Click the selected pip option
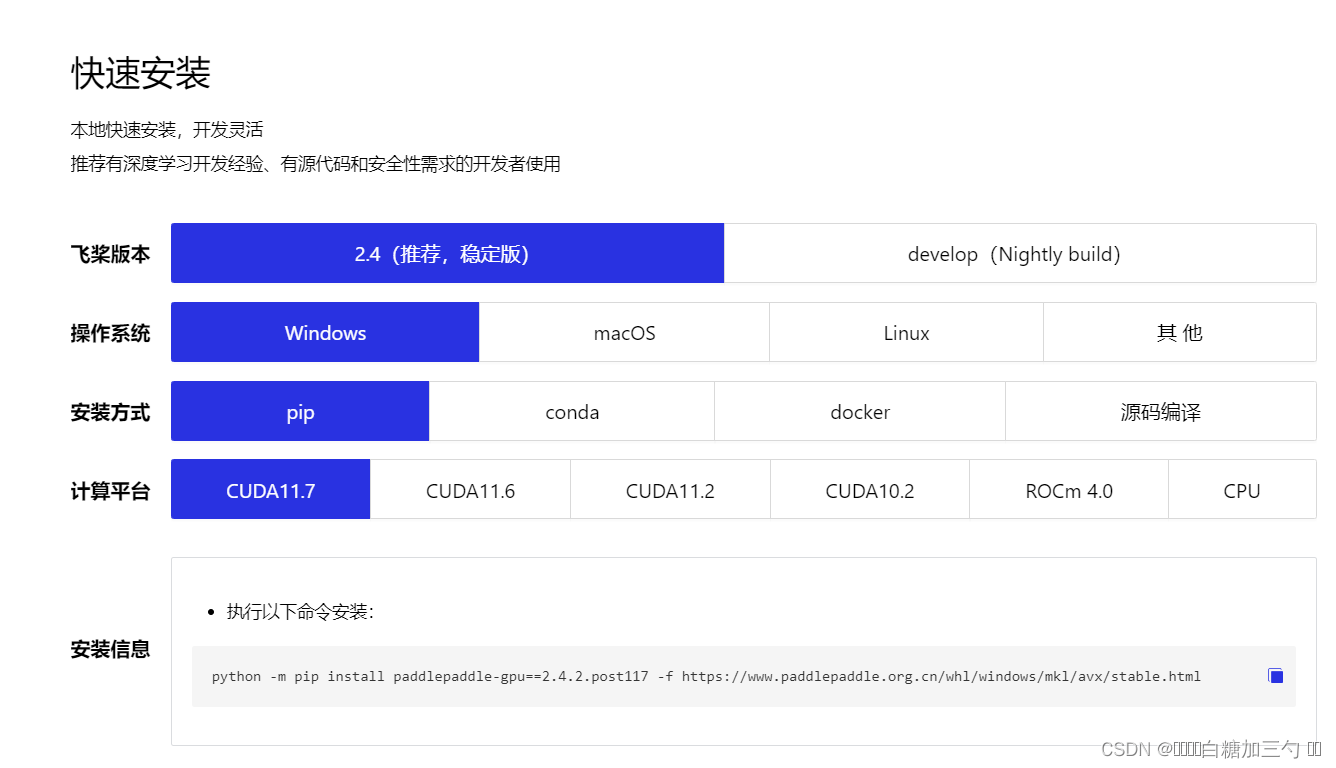The image size is (1336, 768). 299,411
